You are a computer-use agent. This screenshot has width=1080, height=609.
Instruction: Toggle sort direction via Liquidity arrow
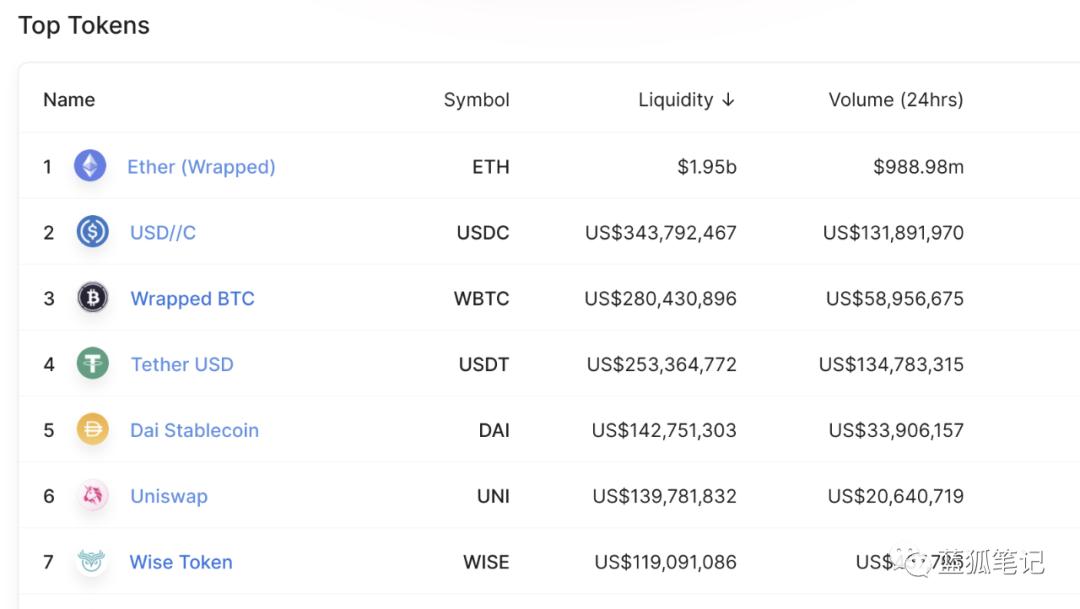(728, 100)
